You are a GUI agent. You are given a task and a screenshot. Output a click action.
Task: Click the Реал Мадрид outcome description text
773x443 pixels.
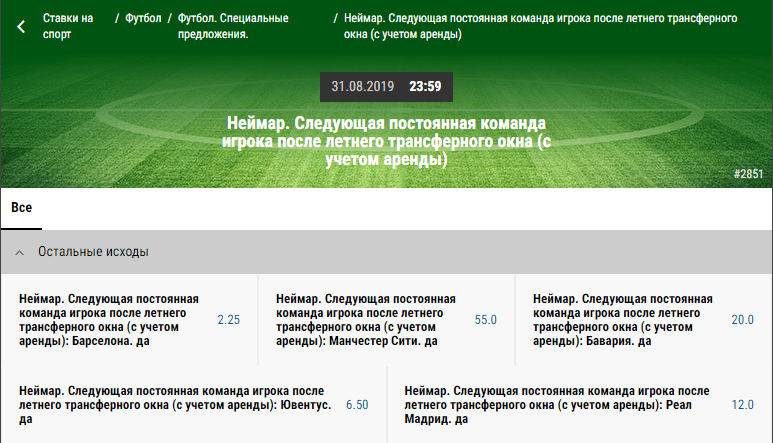point(557,405)
